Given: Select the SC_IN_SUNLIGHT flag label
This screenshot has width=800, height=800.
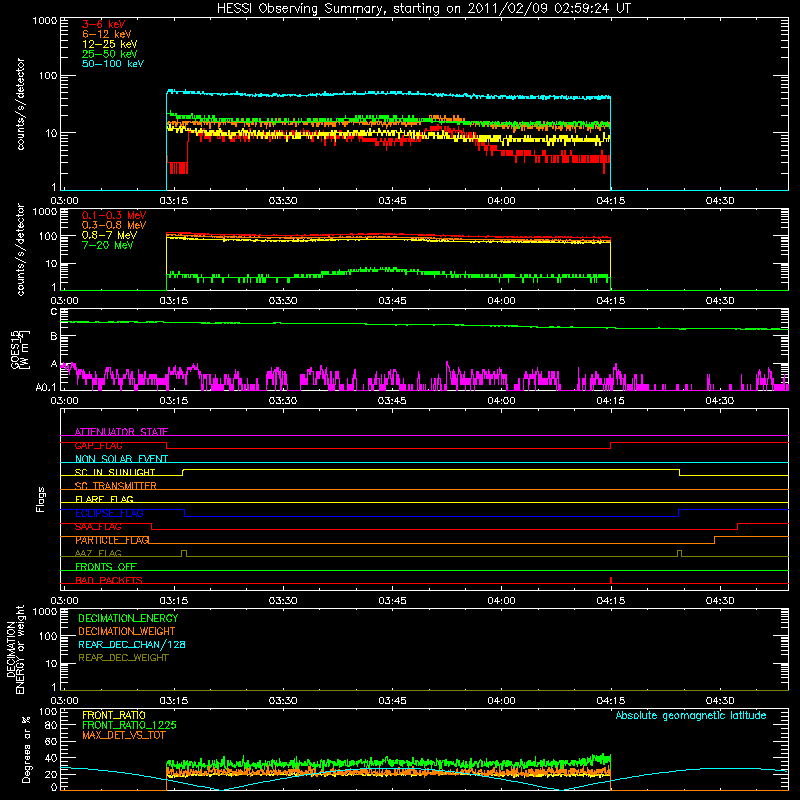Looking at the screenshot, I should coord(115,472).
